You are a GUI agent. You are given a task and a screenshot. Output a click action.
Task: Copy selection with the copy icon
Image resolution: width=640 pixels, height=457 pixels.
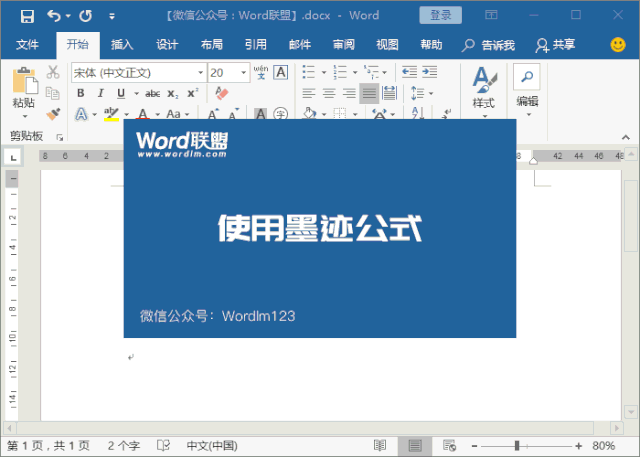tap(53, 93)
